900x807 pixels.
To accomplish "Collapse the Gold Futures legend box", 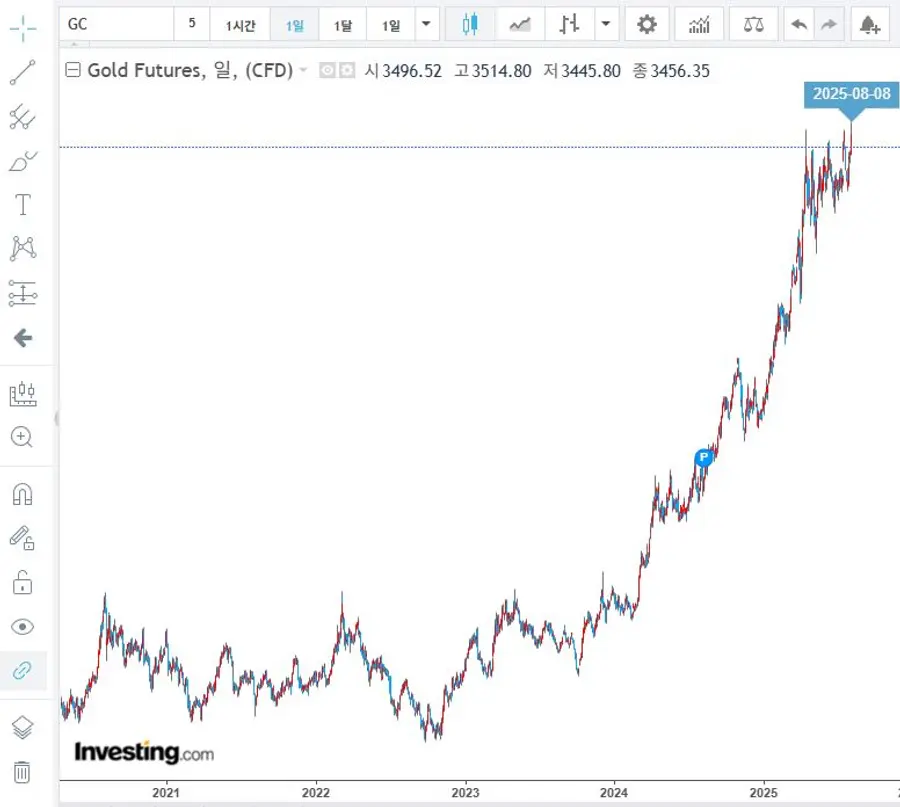I will 72,71.
